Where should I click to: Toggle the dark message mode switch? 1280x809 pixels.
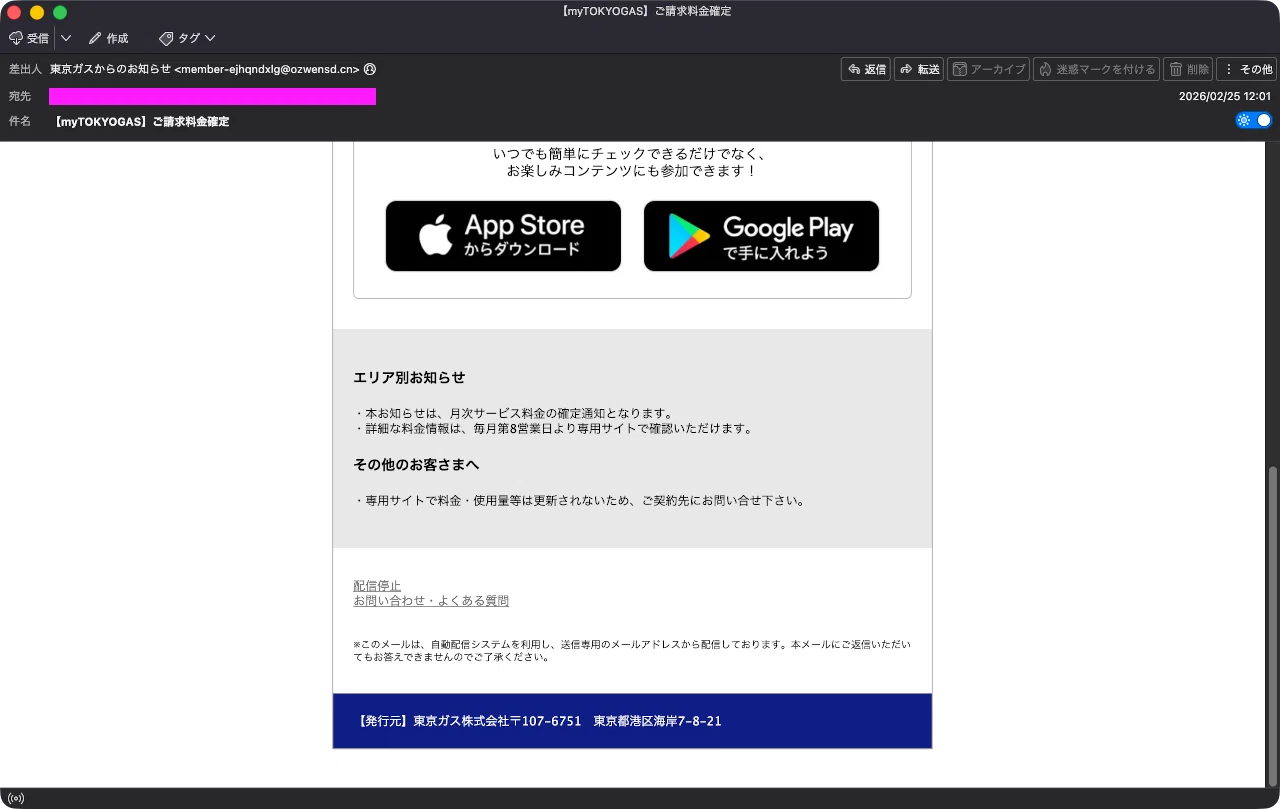coord(1254,120)
